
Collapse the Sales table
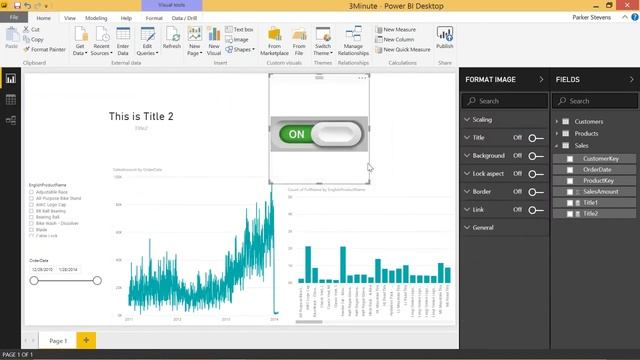(556, 146)
